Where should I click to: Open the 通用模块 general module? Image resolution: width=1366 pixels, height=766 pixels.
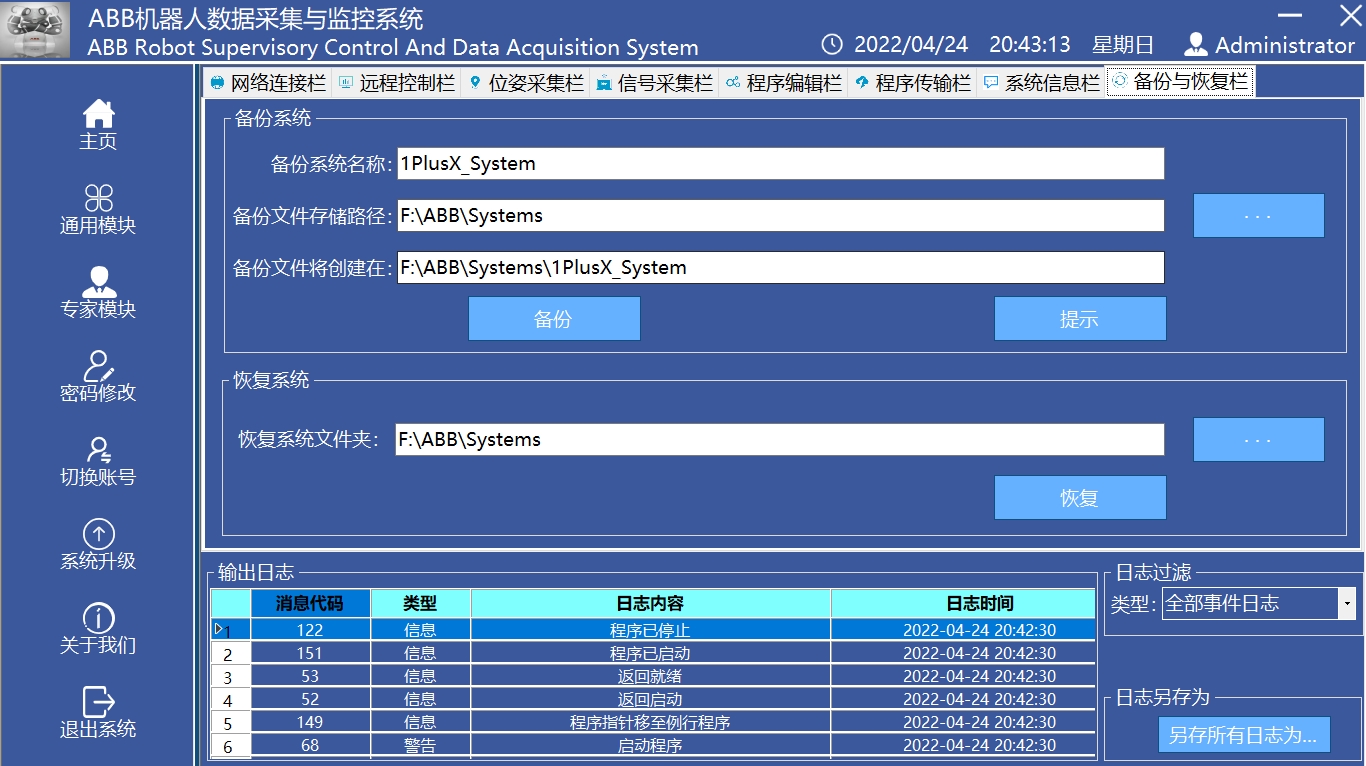click(98, 209)
